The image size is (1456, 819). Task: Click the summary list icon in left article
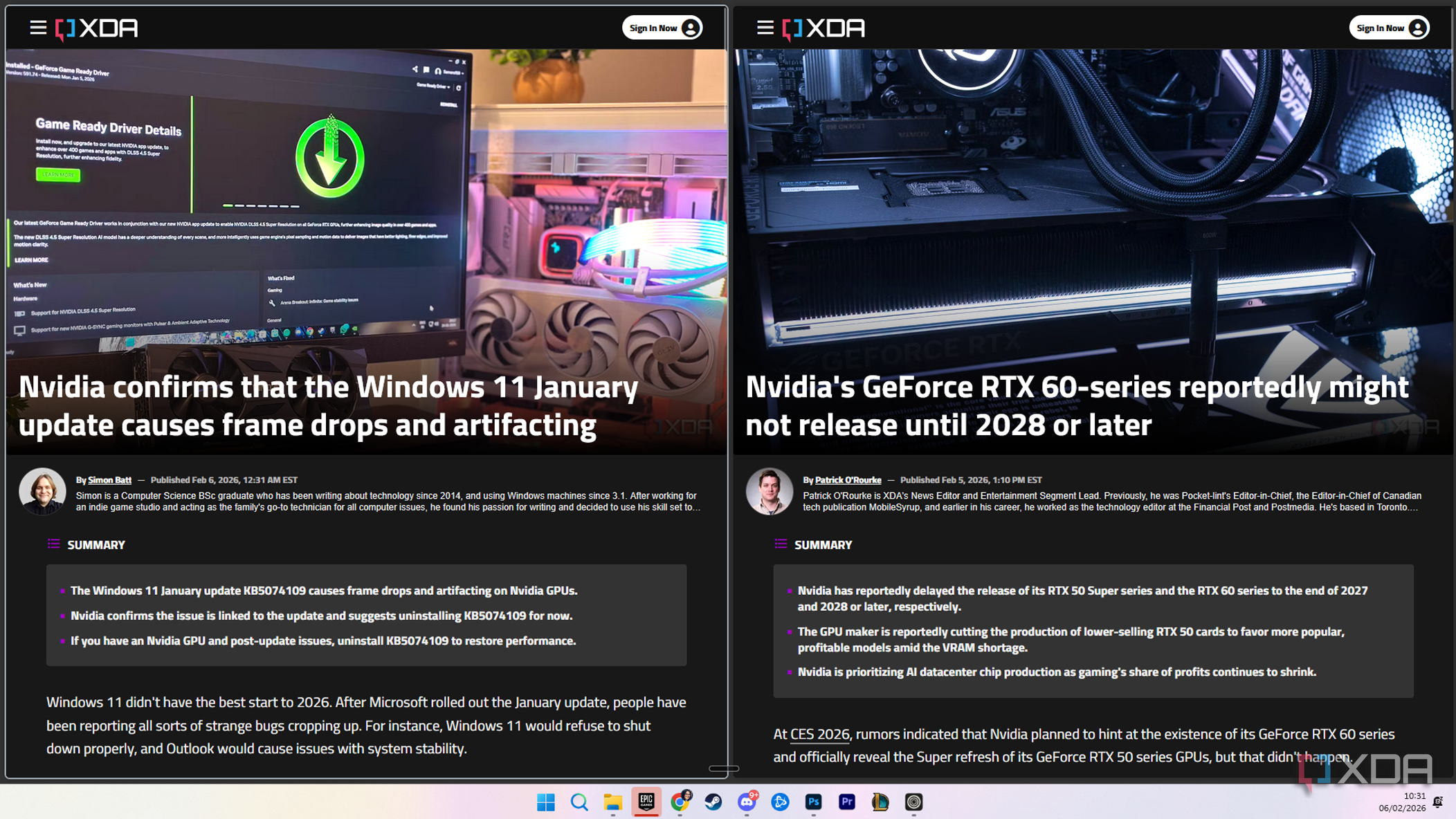pos(53,544)
